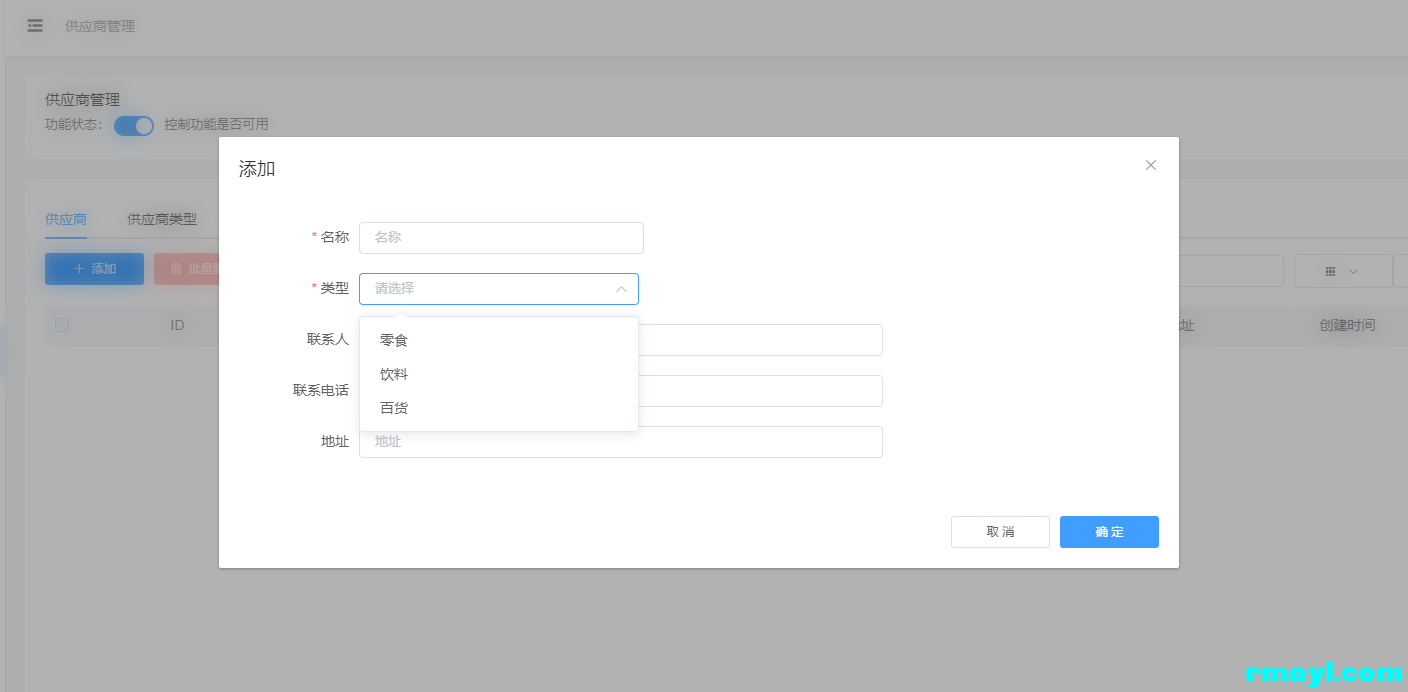Click the 联系电话 input field
The width and height of the screenshot is (1408, 692).
760,391
